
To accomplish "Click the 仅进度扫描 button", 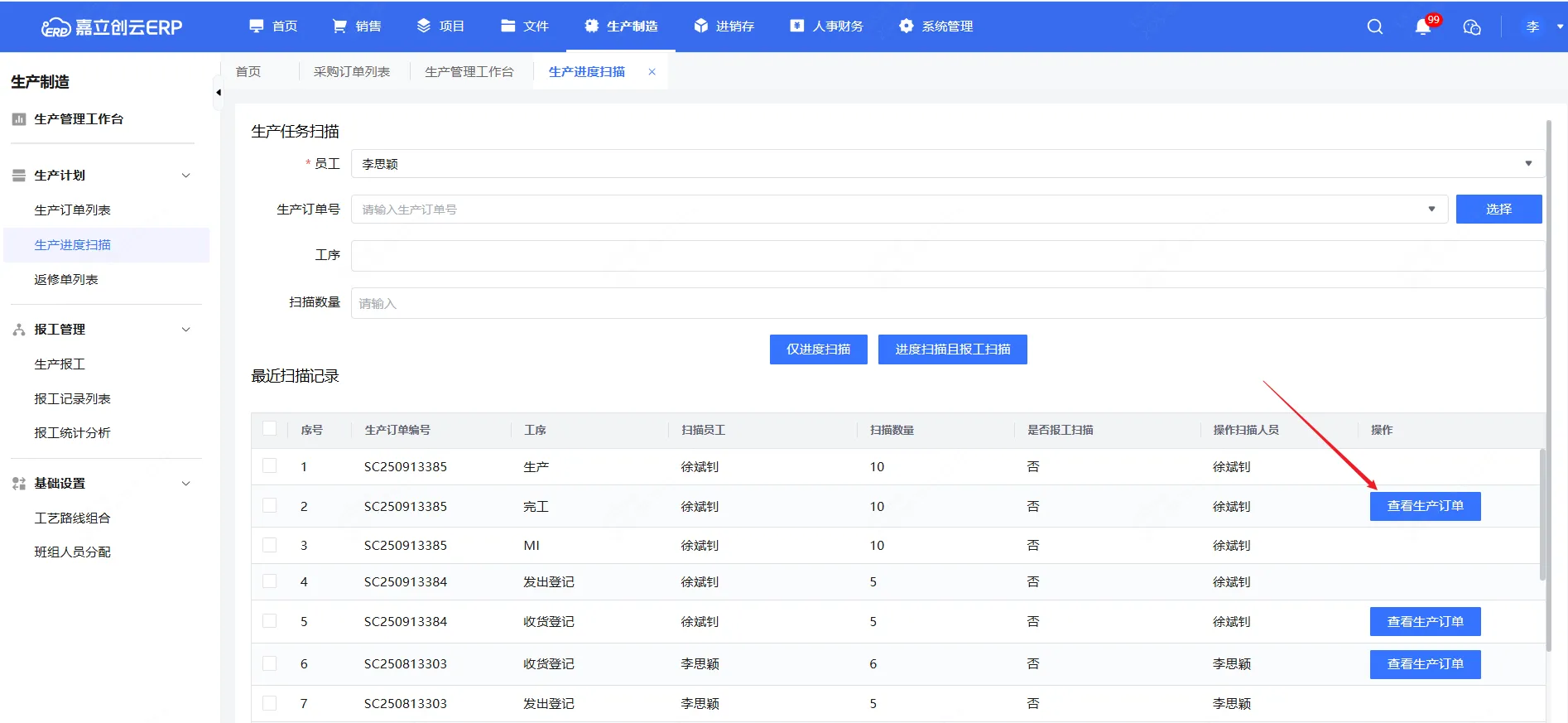I will (818, 349).
